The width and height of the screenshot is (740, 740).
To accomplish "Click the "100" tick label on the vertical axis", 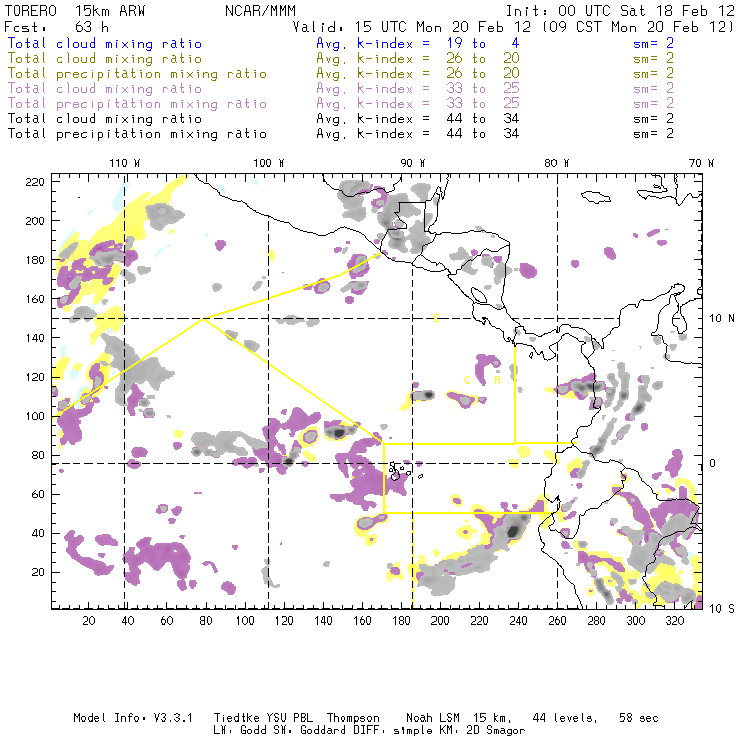I will [35, 416].
